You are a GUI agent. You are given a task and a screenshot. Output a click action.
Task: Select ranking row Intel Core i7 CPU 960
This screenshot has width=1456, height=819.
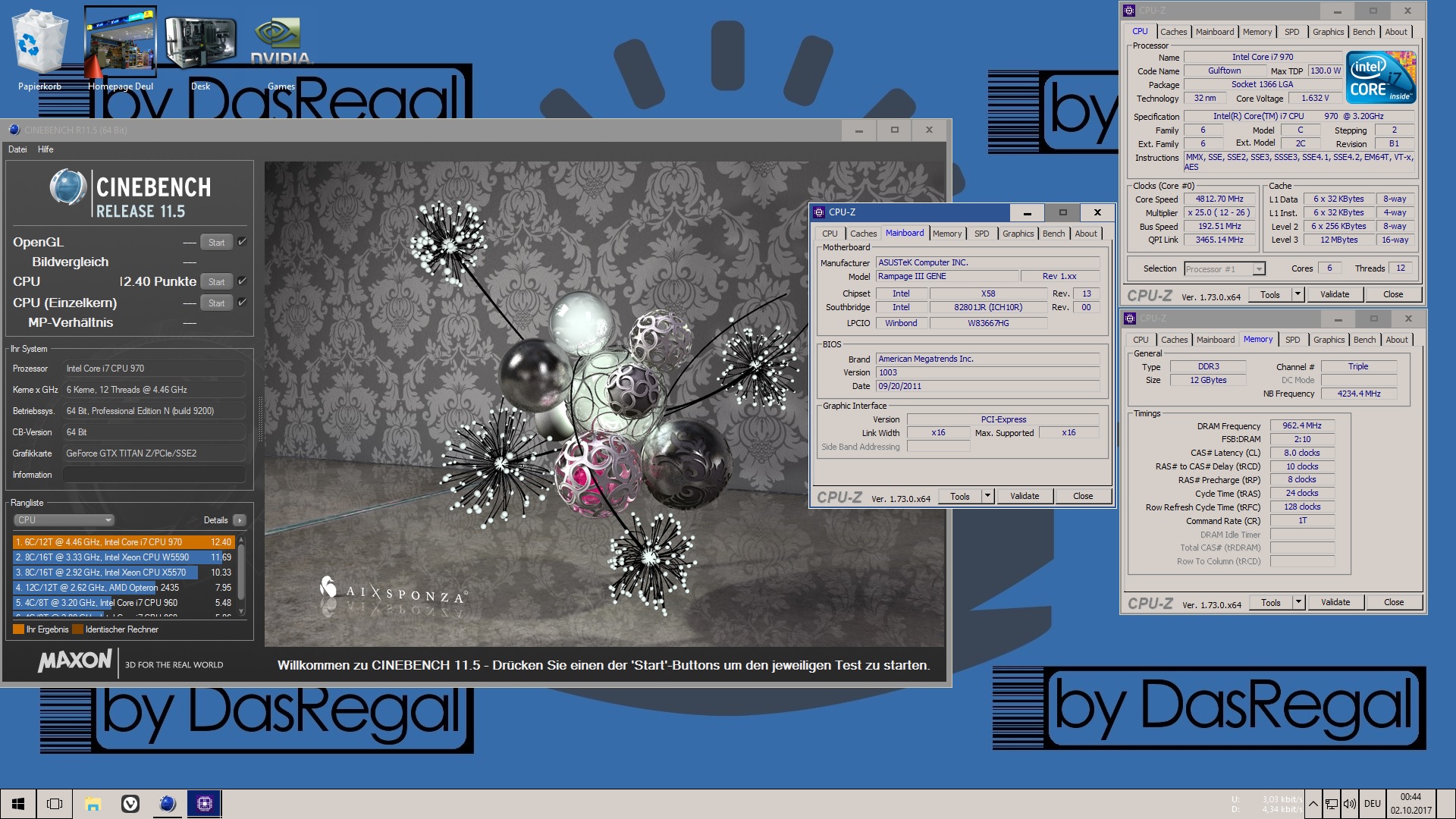pyautogui.click(x=124, y=603)
